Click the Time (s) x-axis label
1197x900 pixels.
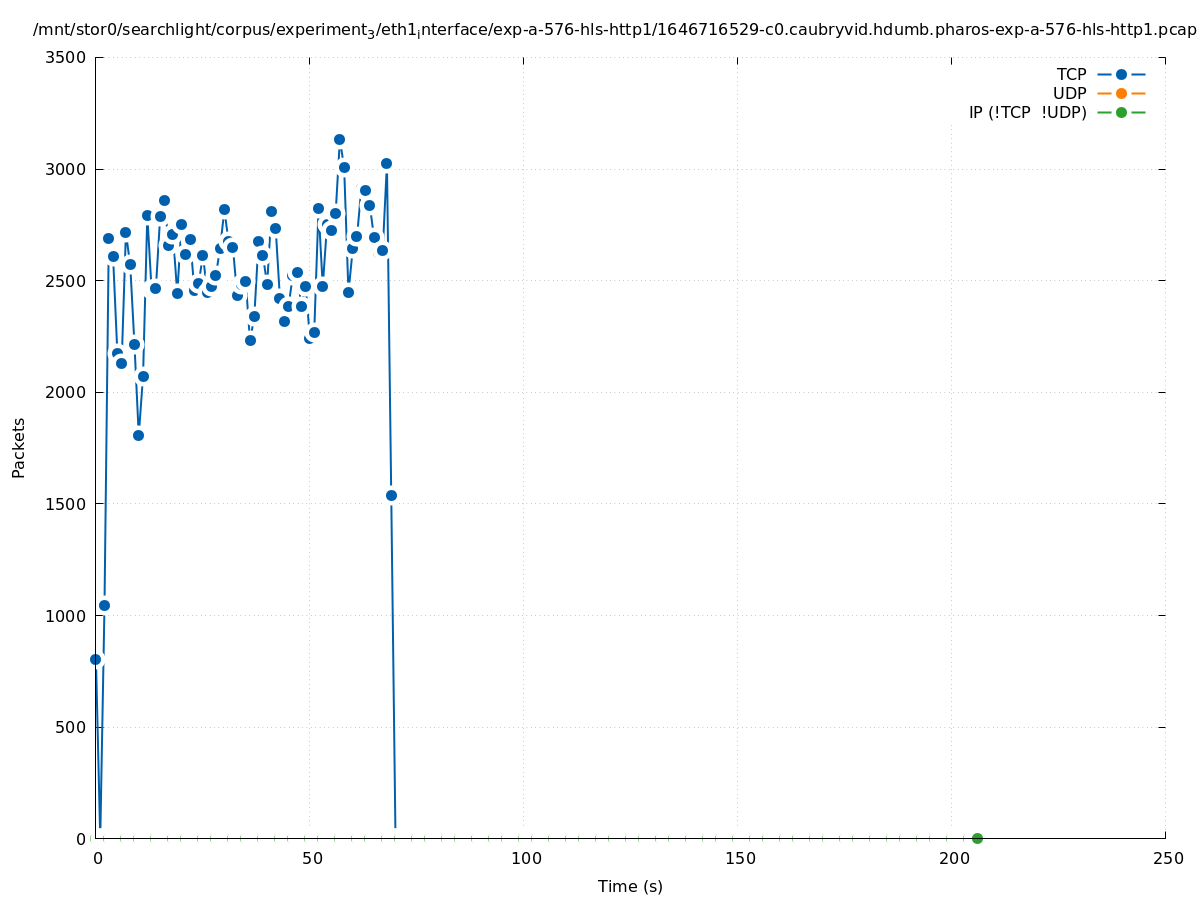630,886
